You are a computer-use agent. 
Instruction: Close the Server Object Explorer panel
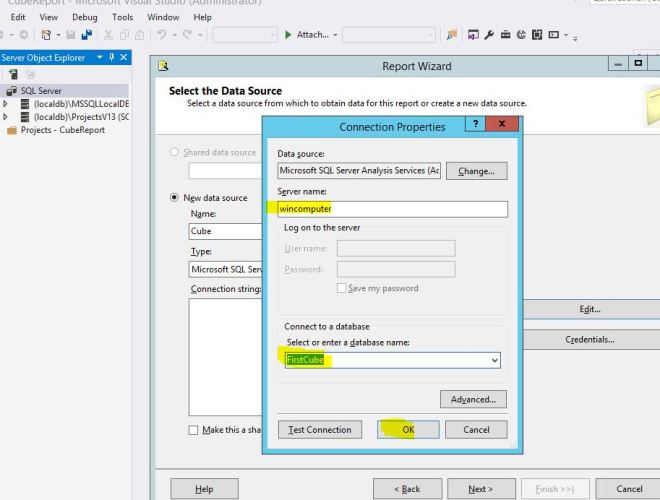123,57
